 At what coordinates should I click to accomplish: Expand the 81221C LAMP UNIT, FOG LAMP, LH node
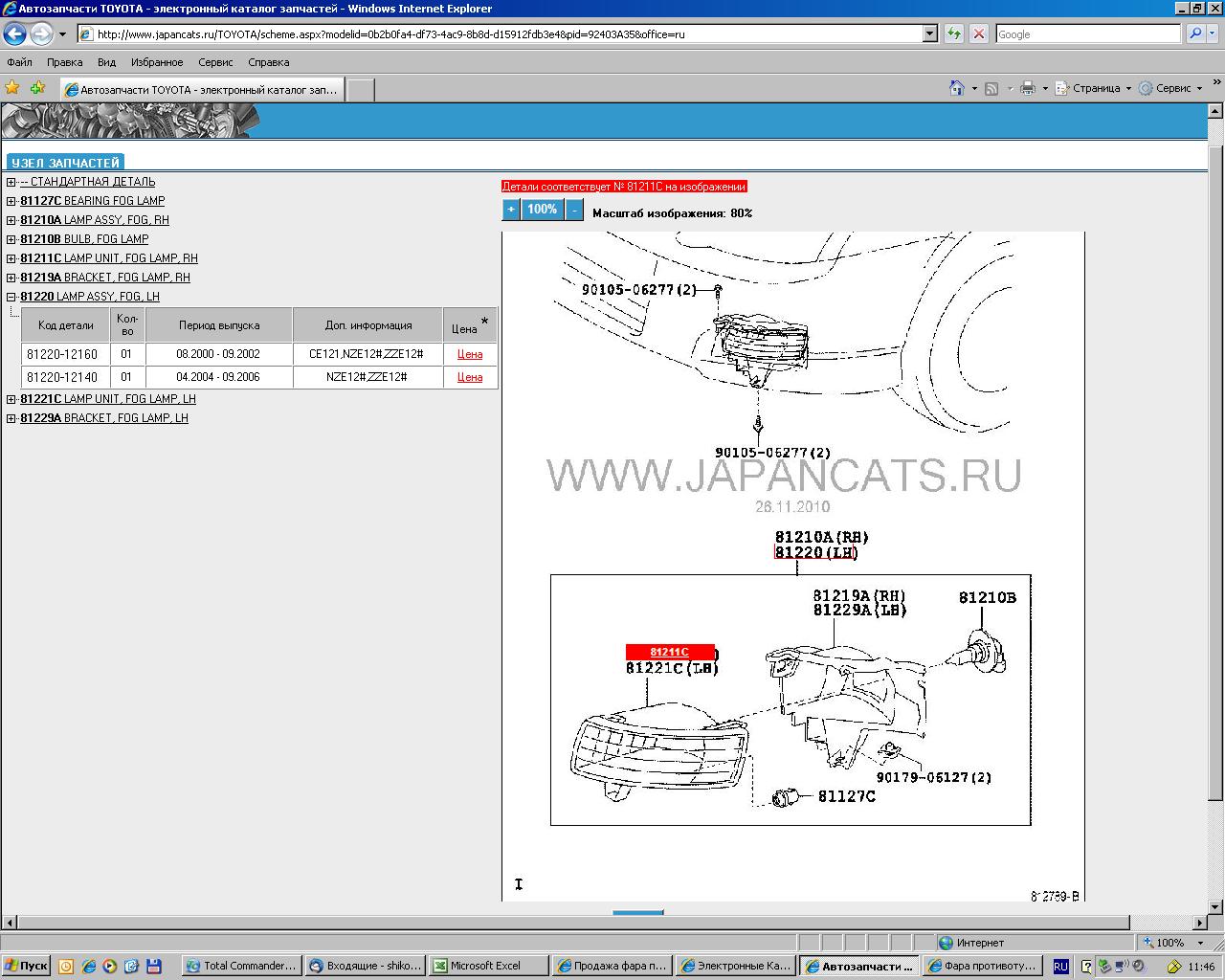(x=11, y=399)
